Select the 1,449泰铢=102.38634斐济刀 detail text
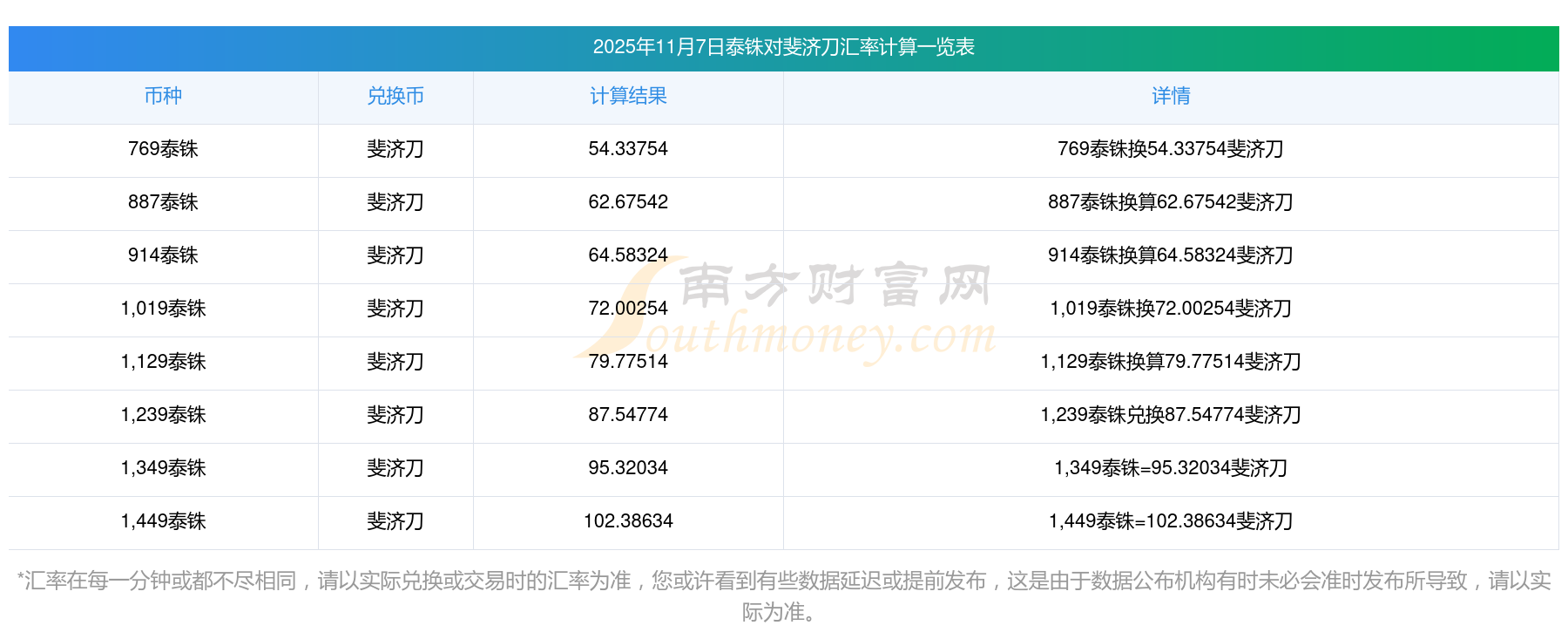Screen dimensions: 1568x639 pos(1171,521)
